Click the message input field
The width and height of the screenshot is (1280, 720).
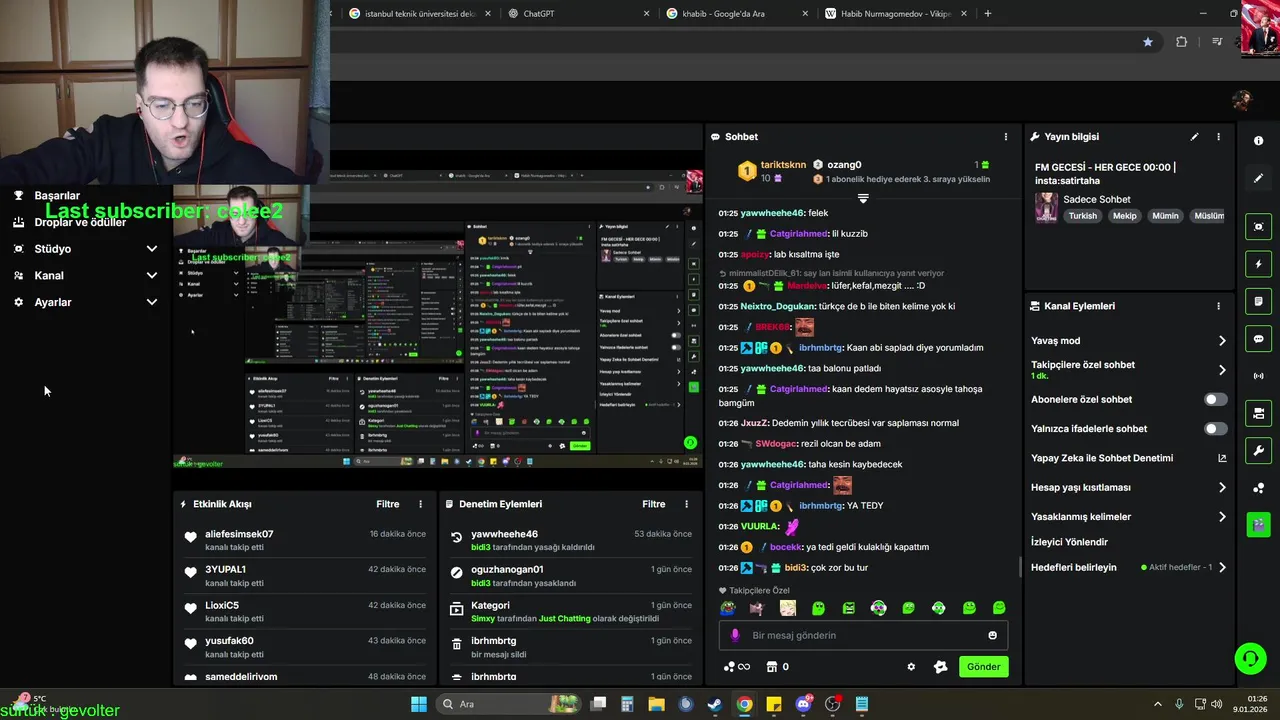point(863,635)
